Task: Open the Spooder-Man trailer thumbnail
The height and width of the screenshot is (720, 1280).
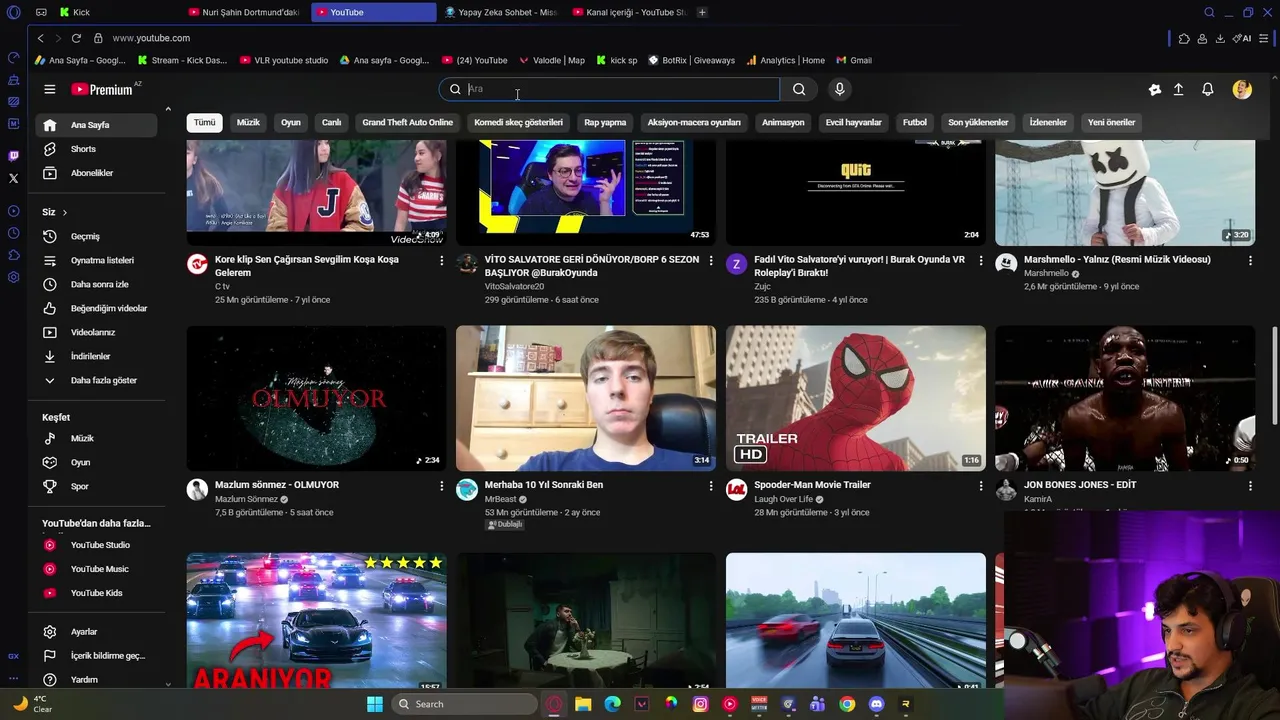Action: [x=855, y=398]
